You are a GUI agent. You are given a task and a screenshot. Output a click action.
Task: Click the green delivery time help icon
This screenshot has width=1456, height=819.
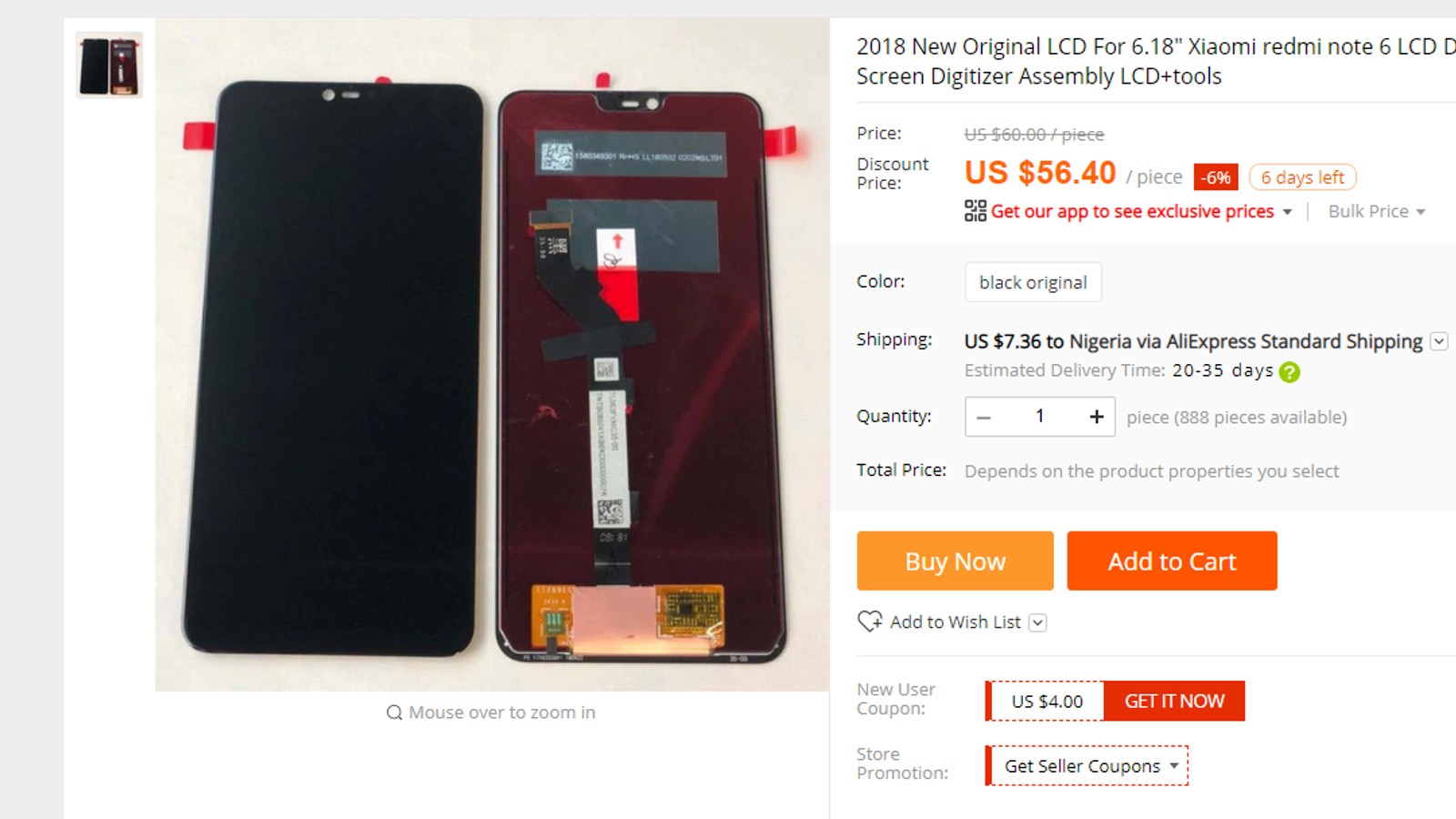(1289, 372)
